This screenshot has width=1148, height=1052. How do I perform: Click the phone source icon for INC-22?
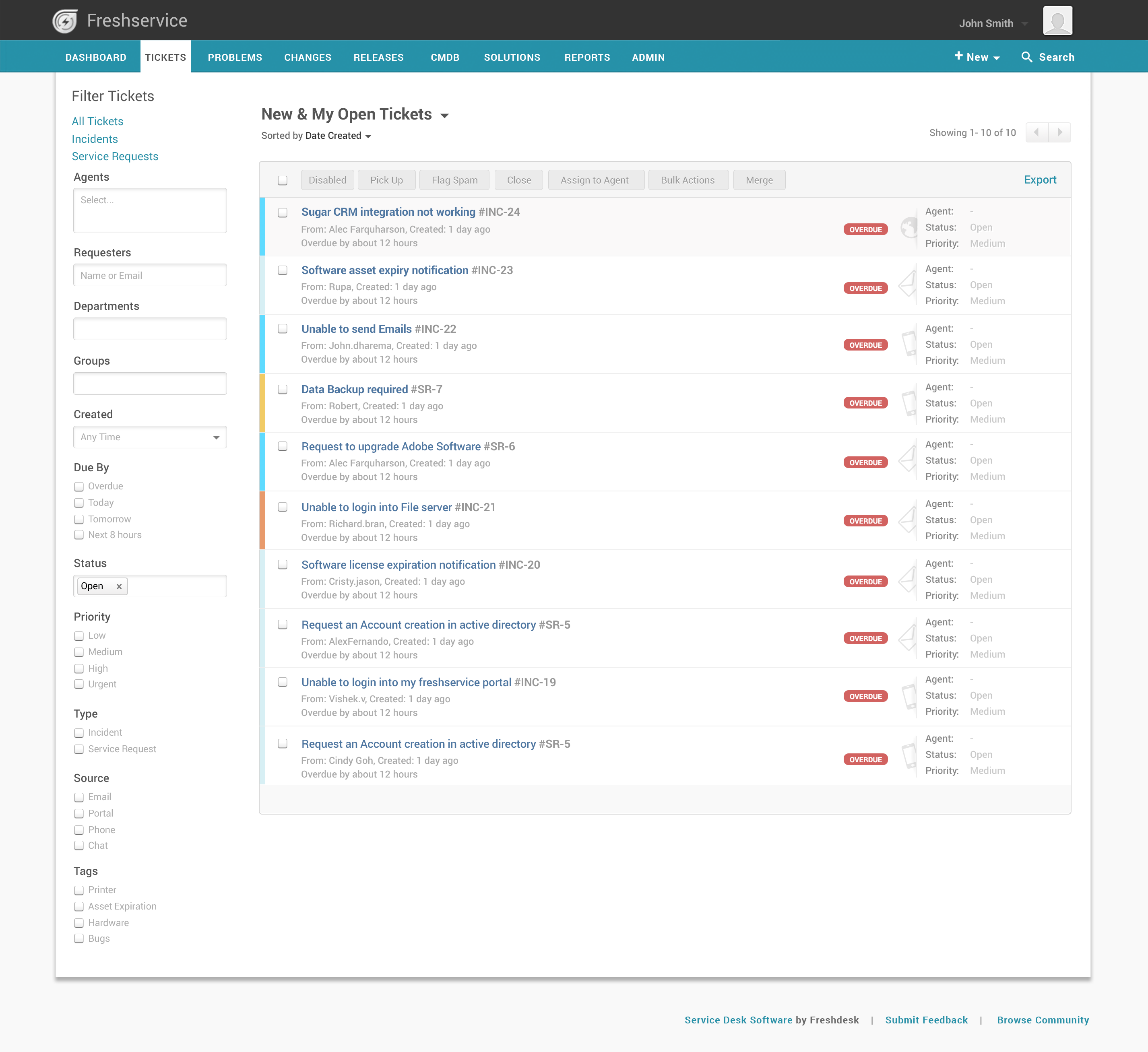909,344
